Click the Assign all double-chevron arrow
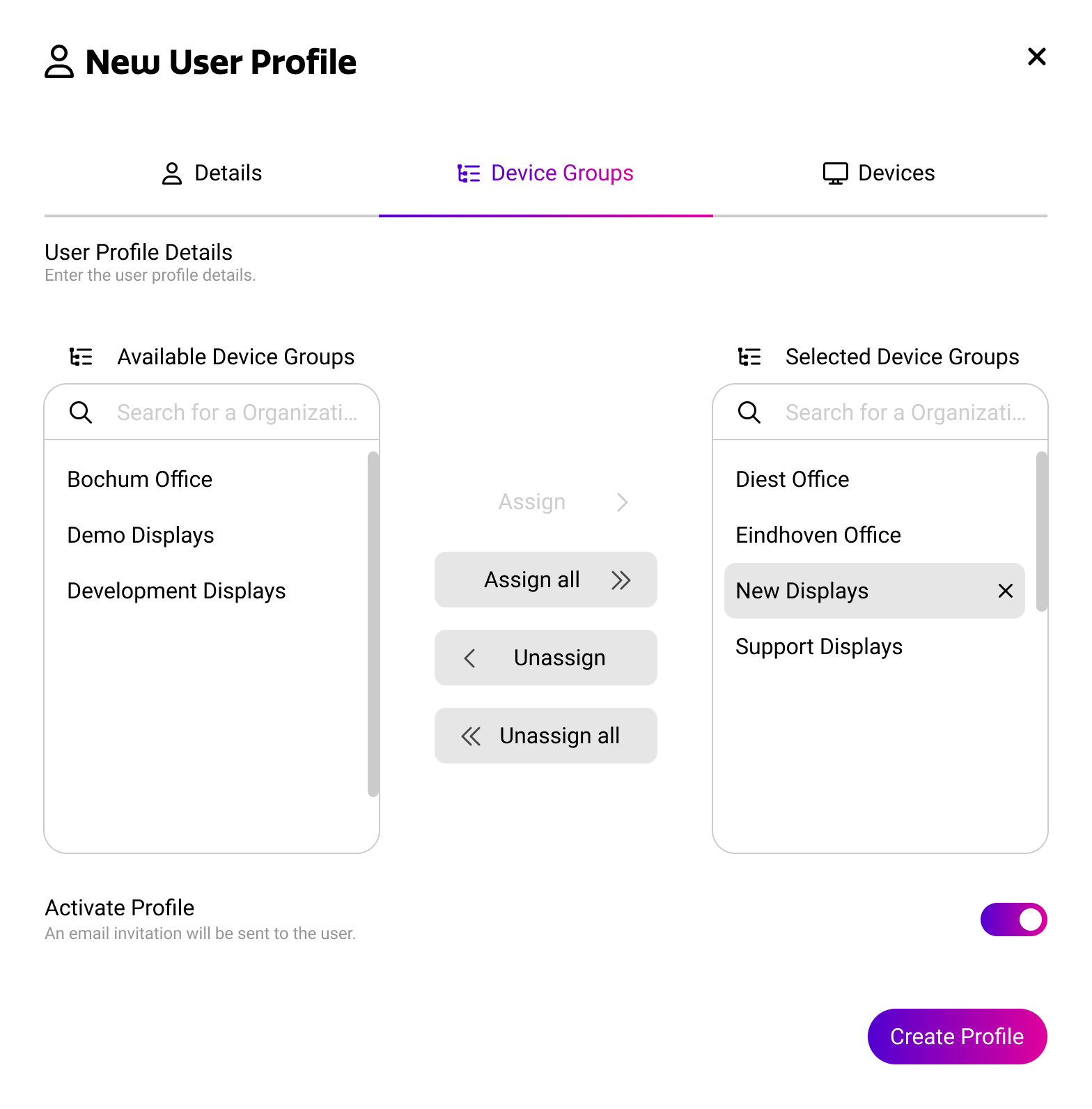Screen dimensions: 1092x1109 click(621, 580)
